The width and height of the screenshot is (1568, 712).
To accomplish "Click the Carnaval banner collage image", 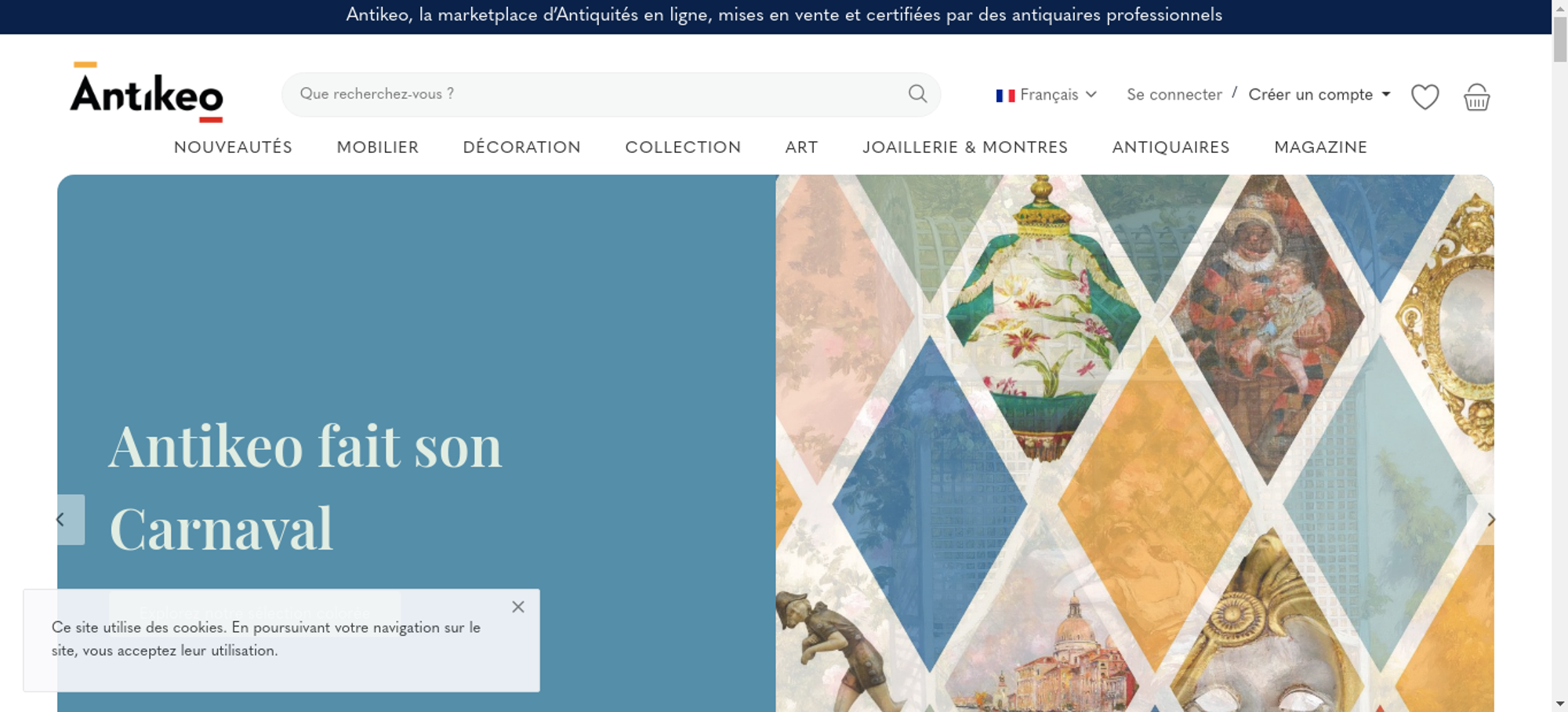I will tap(1134, 443).
